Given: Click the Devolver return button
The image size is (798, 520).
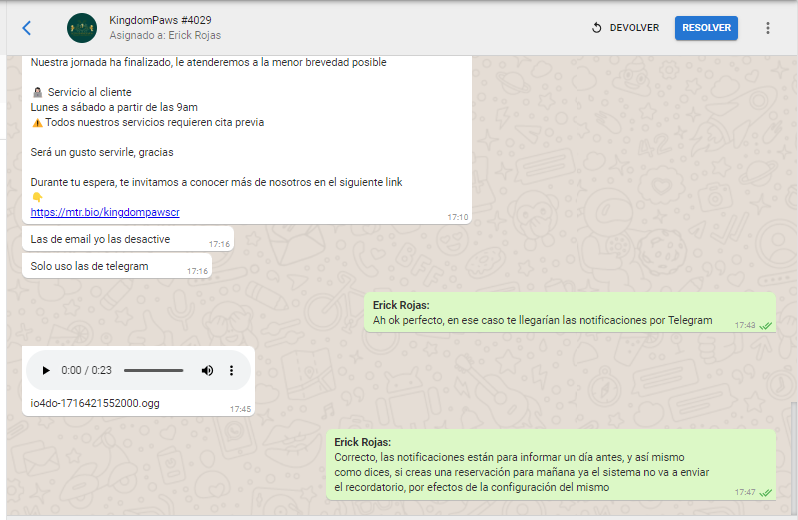Looking at the screenshot, I should (625, 28).
